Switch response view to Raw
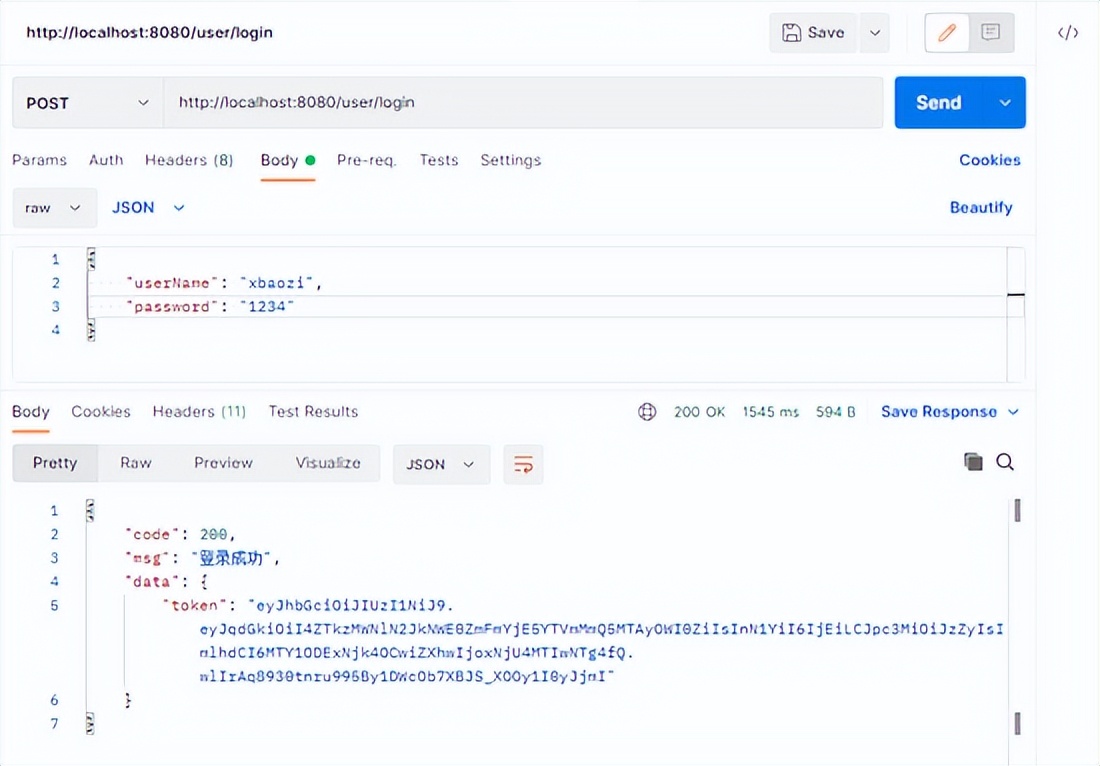Viewport: 1100px width, 766px height. (x=136, y=463)
